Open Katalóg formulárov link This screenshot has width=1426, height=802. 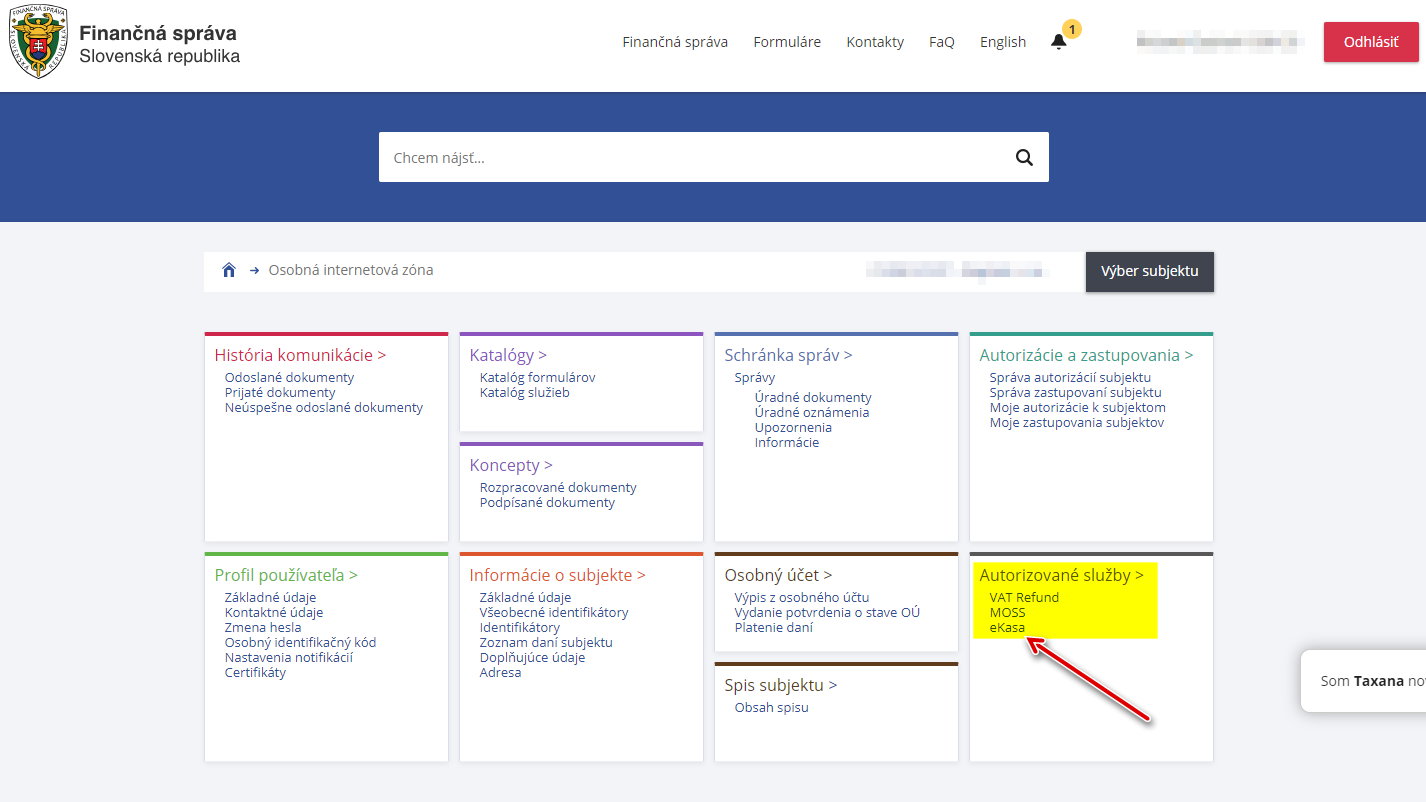tap(537, 378)
